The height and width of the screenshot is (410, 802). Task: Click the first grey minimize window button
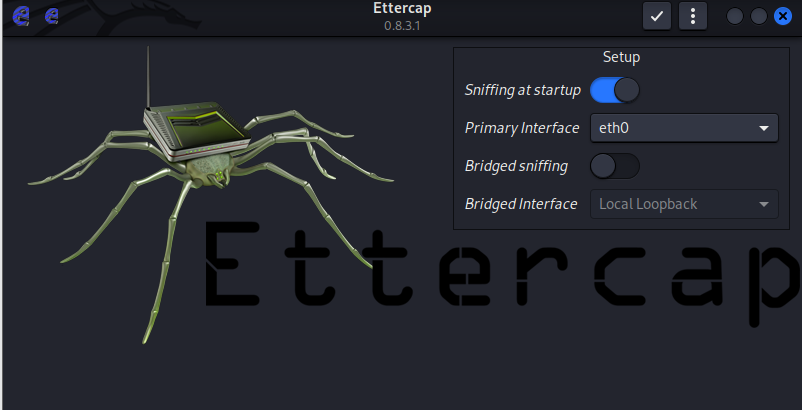[735, 16]
